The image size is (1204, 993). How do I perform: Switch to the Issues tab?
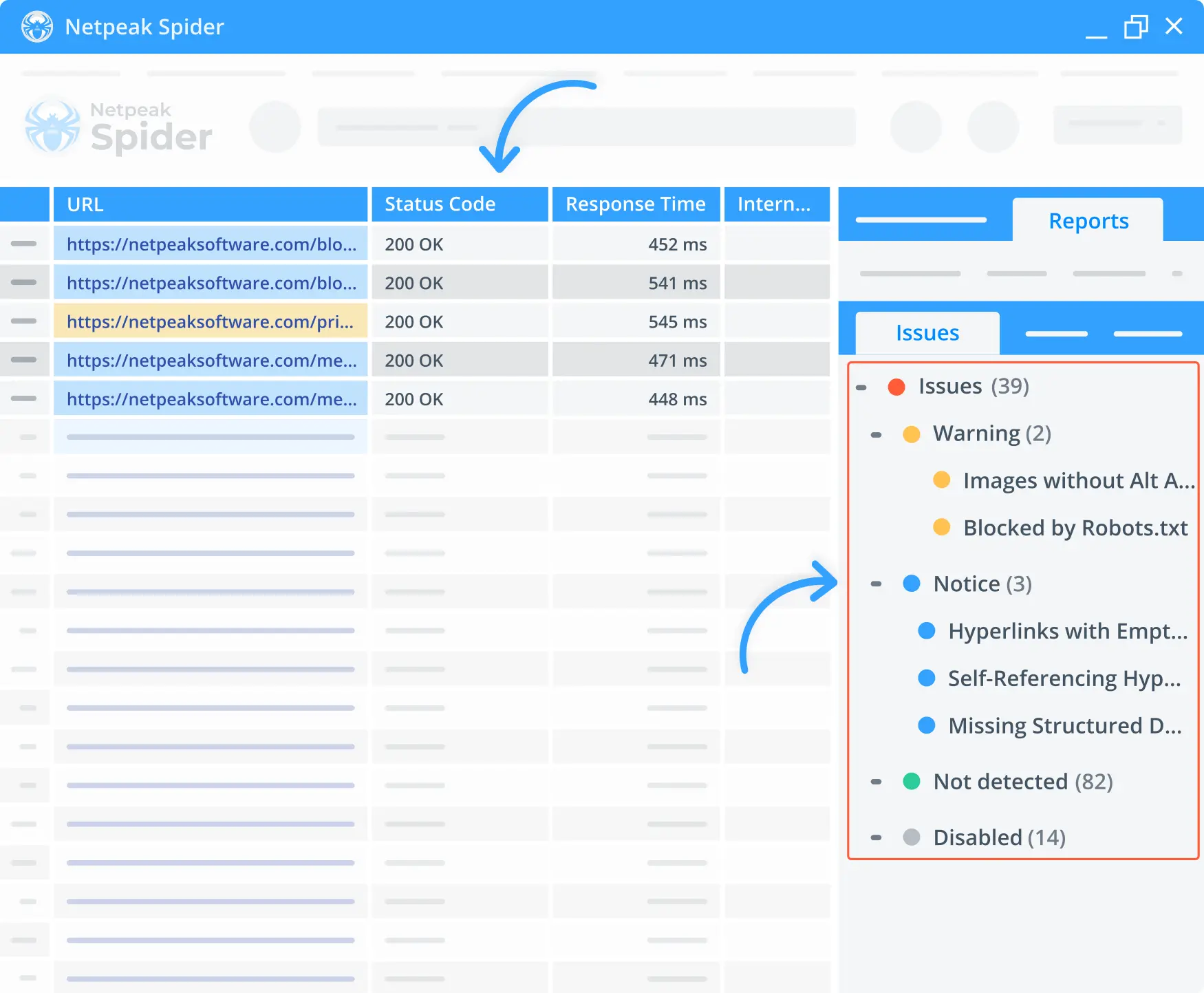click(927, 333)
